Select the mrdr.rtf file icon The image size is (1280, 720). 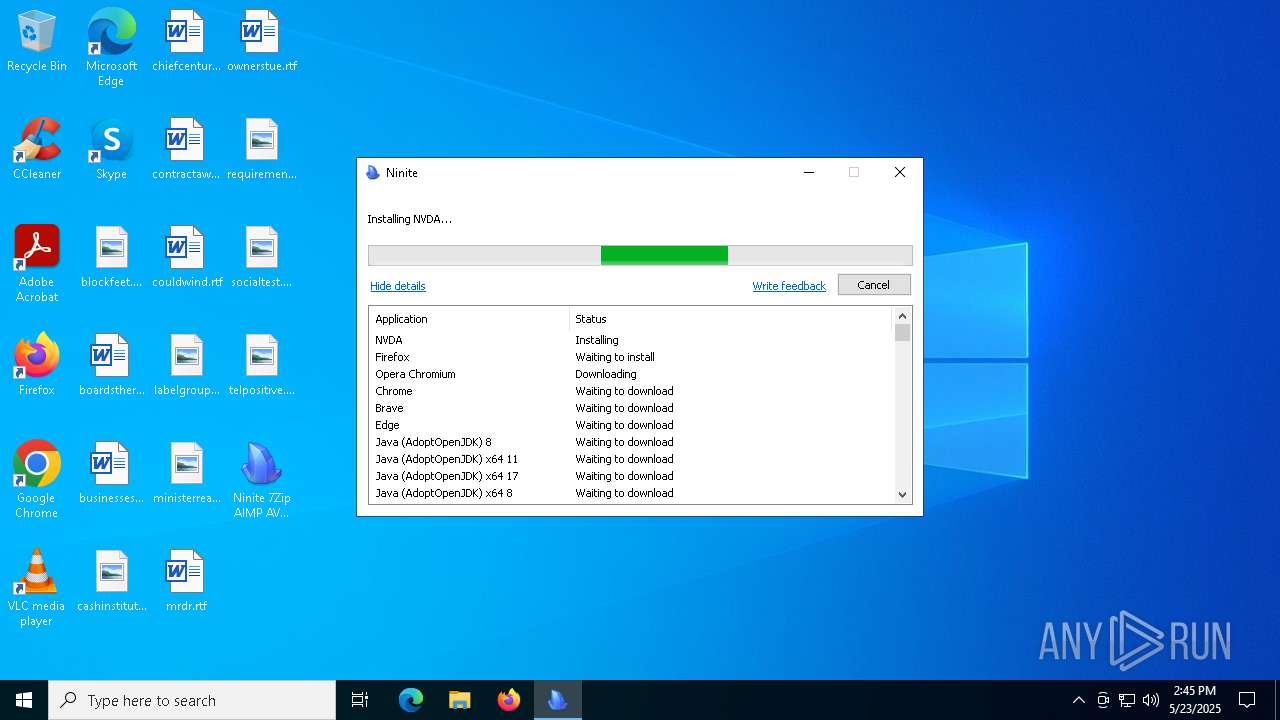186,582
